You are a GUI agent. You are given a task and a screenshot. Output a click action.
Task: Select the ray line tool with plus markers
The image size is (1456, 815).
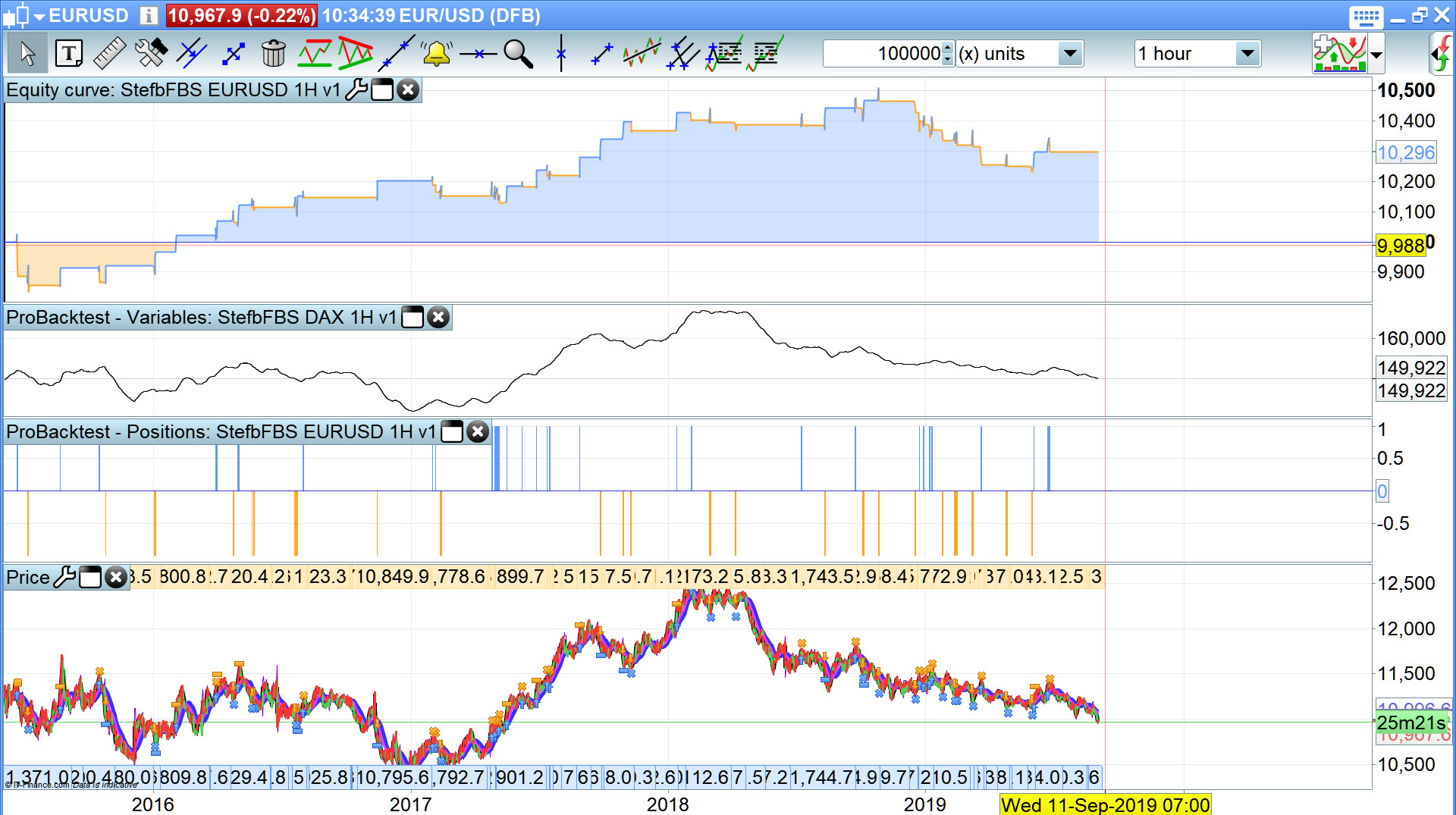(601, 54)
